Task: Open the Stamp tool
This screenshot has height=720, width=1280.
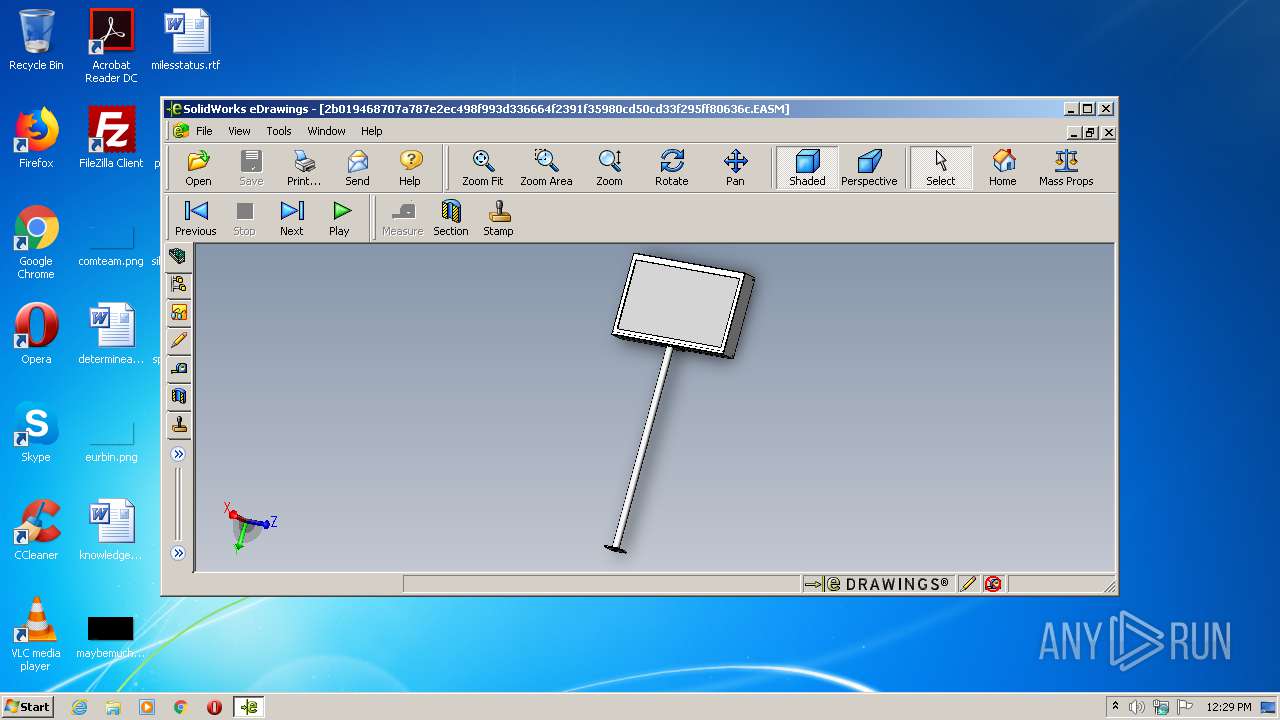Action: [x=498, y=217]
